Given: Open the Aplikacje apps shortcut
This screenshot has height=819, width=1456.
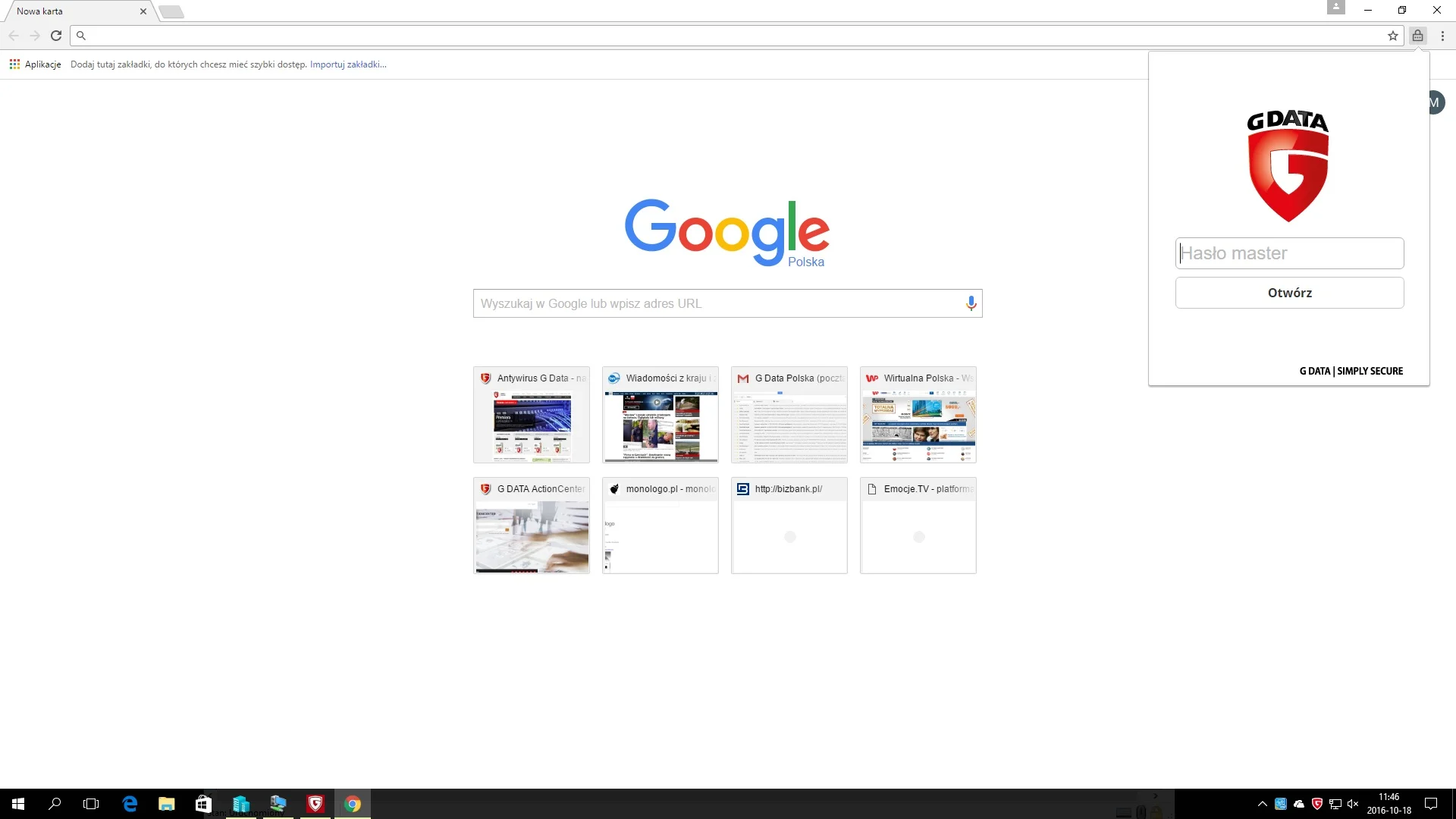Looking at the screenshot, I should 35,64.
